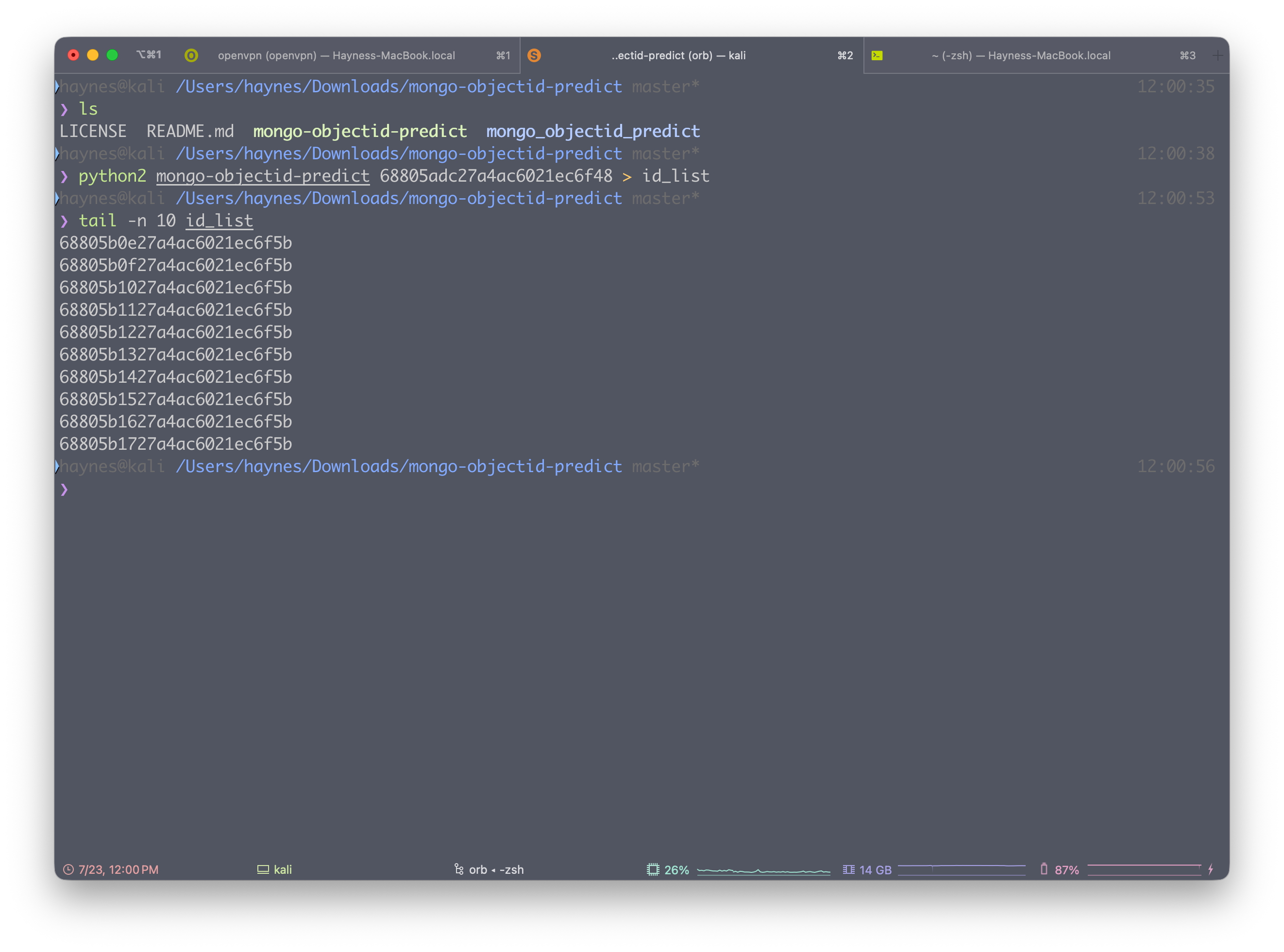This screenshot has width=1284, height=952.
Task: Click the CPU usage sparkline graph
Action: 763,870
